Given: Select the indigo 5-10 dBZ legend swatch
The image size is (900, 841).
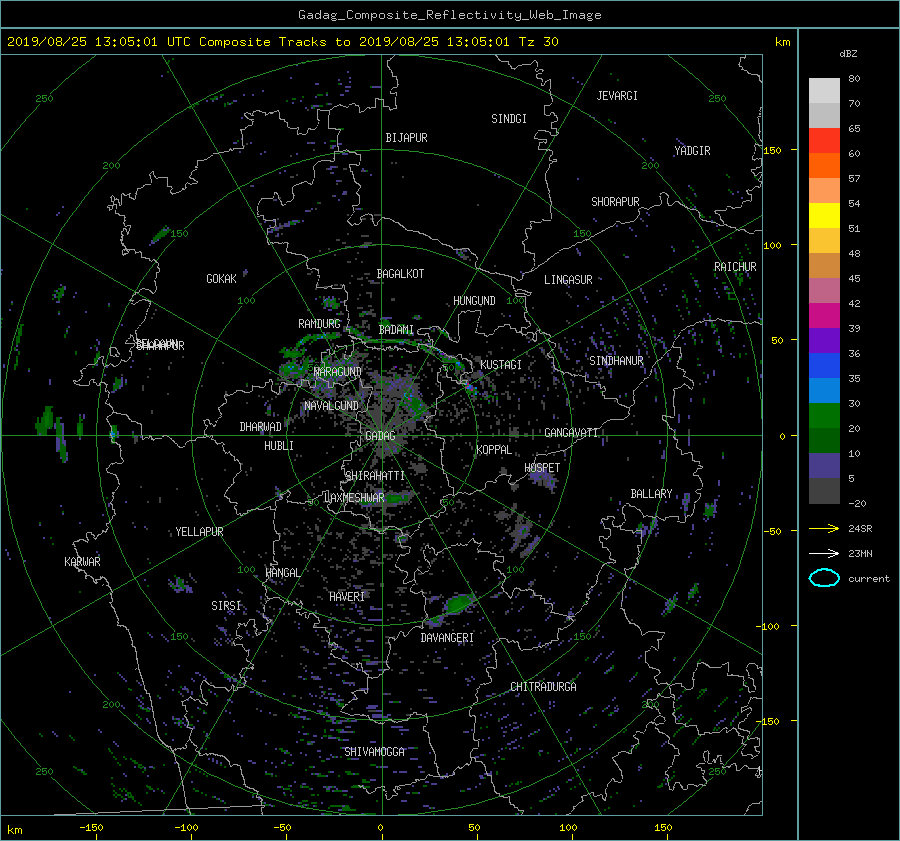Looking at the screenshot, I should (824, 466).
